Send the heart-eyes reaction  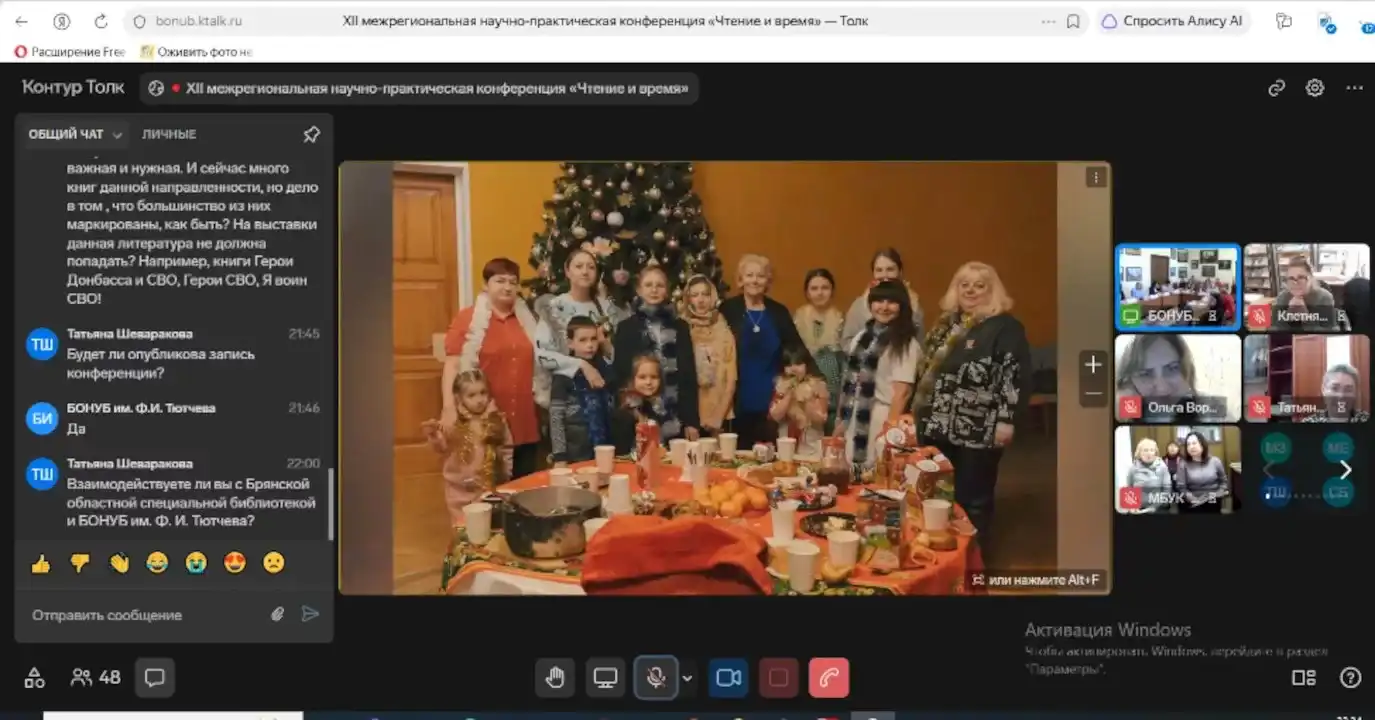tap(235, 563)
